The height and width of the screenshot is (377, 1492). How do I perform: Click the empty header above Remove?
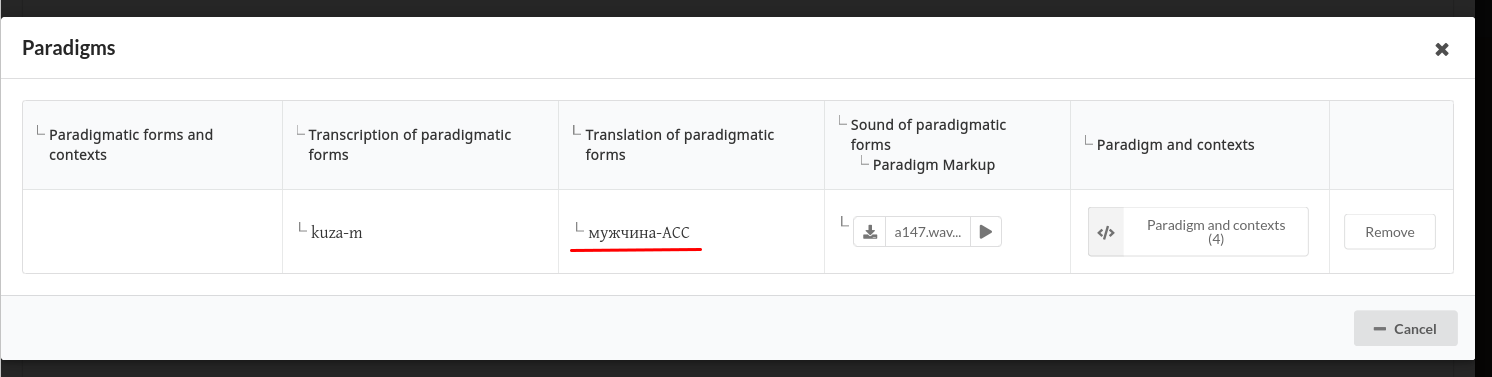(1391, 145)
